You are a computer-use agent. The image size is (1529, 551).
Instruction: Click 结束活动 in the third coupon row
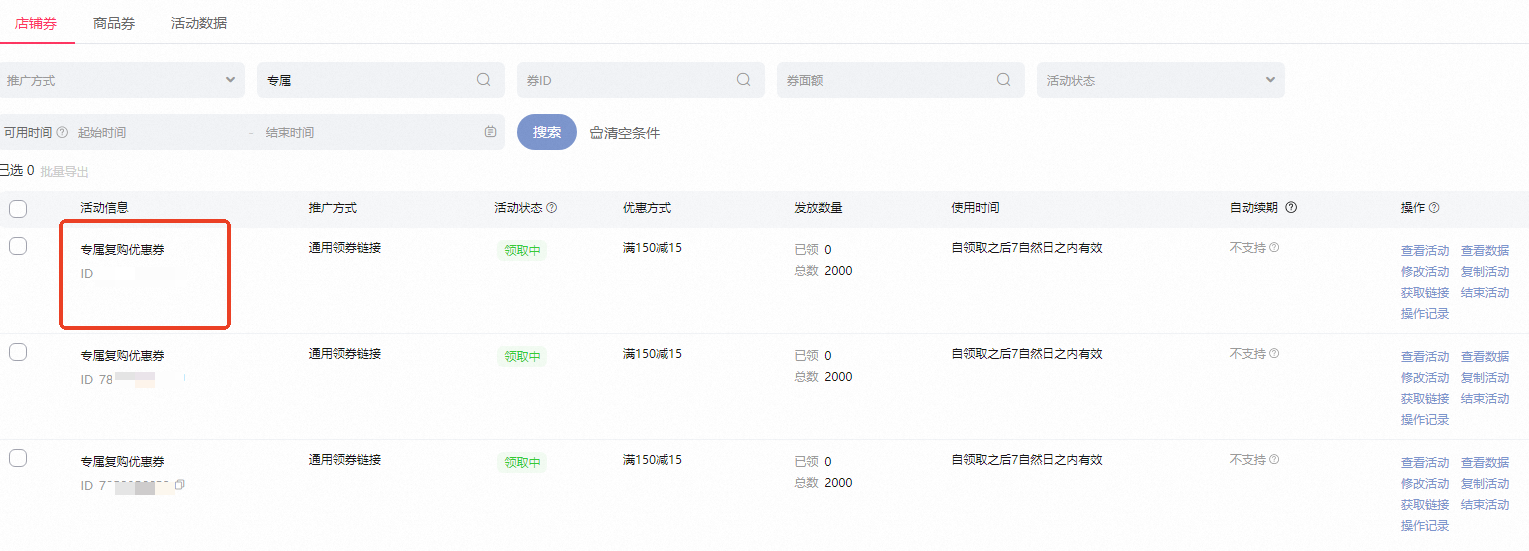pos(1485,505)
